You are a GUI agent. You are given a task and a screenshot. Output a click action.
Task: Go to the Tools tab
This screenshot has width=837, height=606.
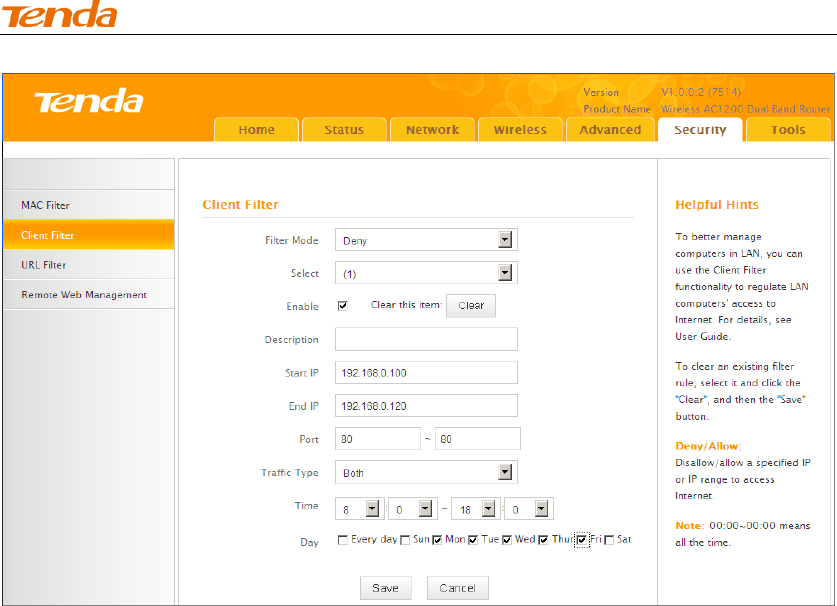(x=788, y=130)
